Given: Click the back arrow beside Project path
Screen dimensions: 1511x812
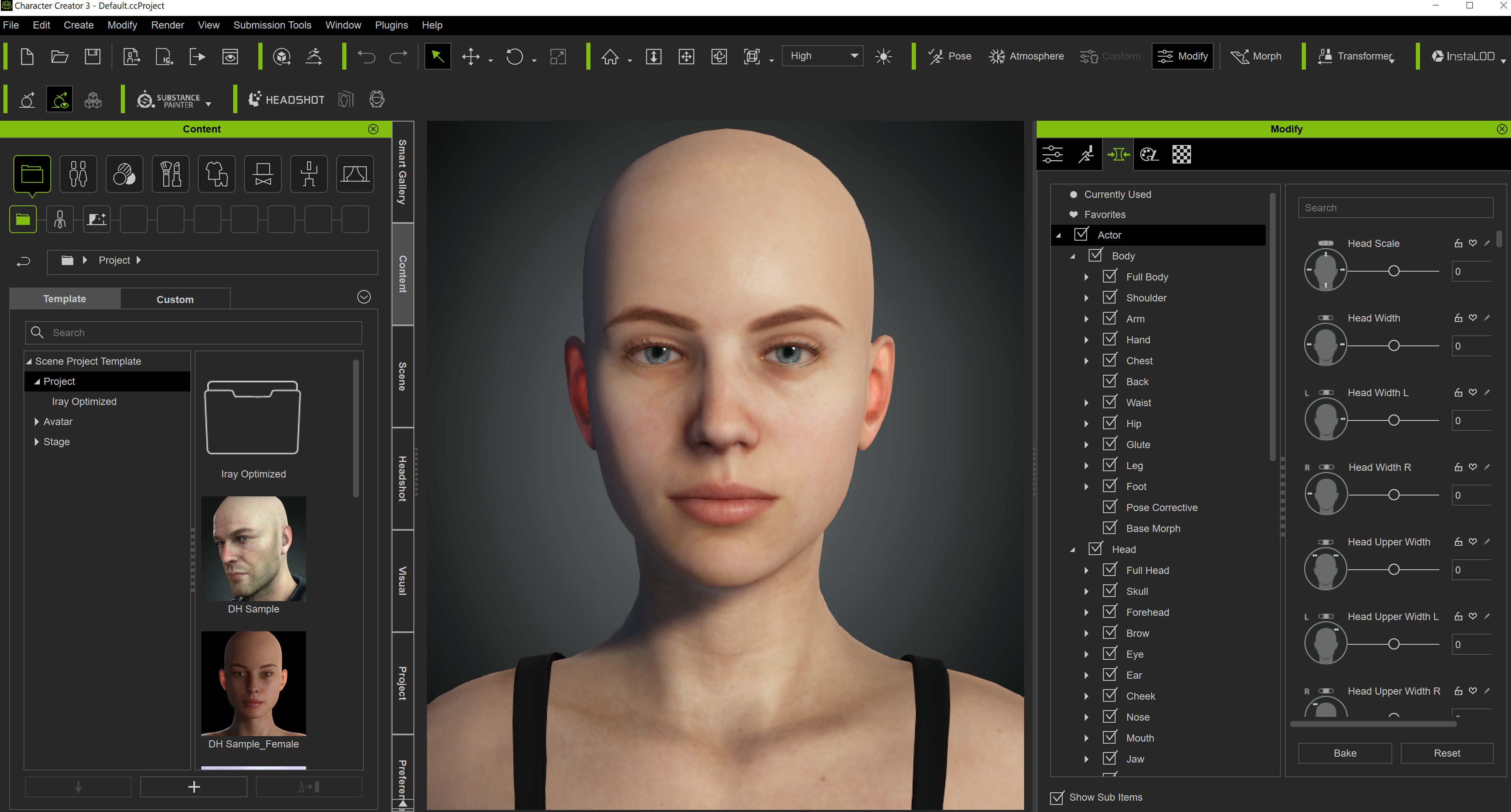Looking at the screenshot, I should pyautogui.click(x=23, y=261).
